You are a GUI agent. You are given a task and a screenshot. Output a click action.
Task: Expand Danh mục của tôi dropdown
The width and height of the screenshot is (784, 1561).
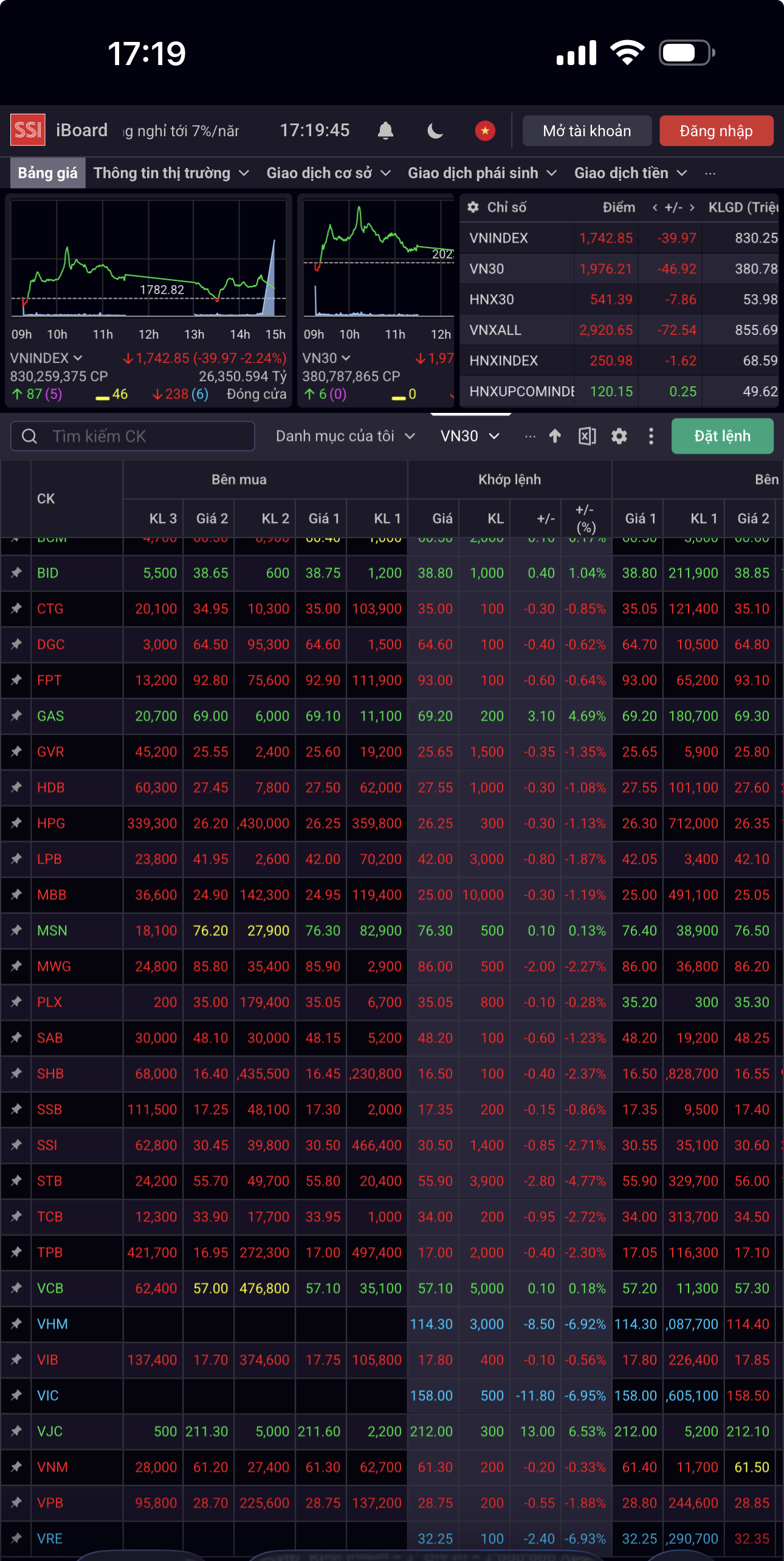(x=345, y=436)
